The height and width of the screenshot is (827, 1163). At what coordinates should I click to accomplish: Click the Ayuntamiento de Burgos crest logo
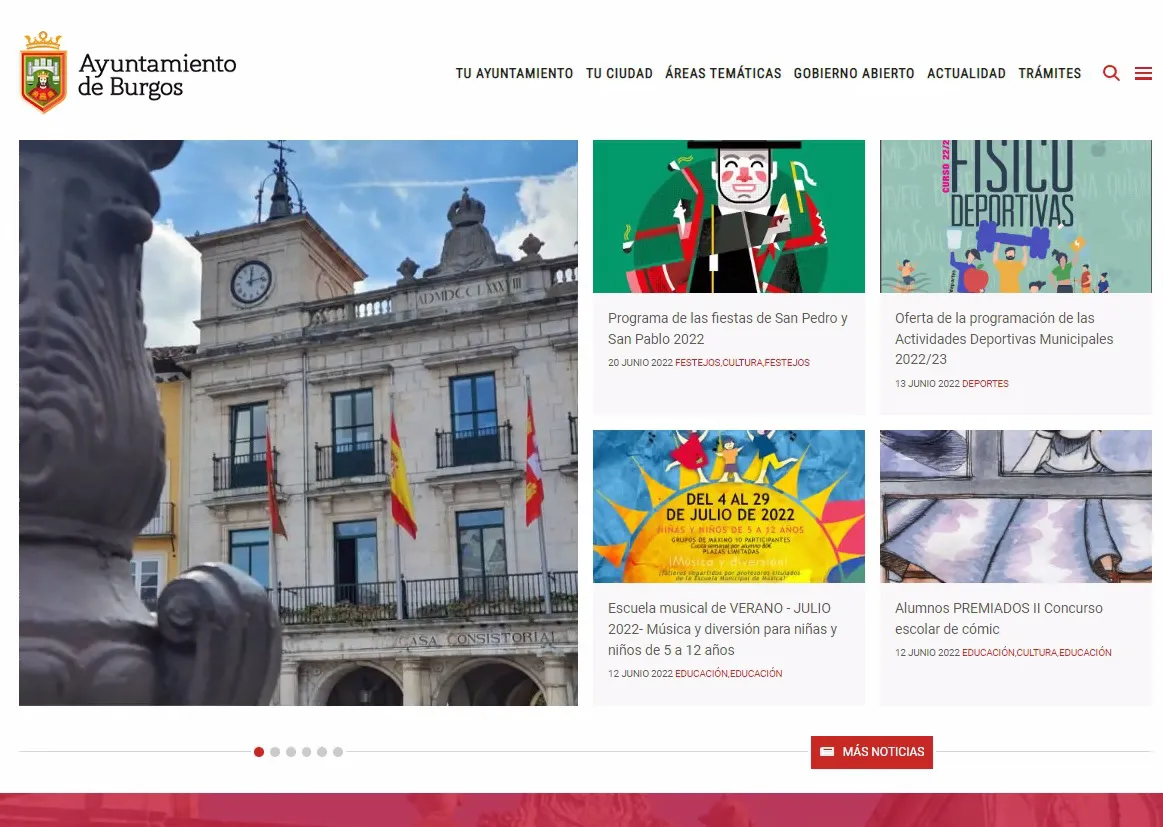[43, 72]
